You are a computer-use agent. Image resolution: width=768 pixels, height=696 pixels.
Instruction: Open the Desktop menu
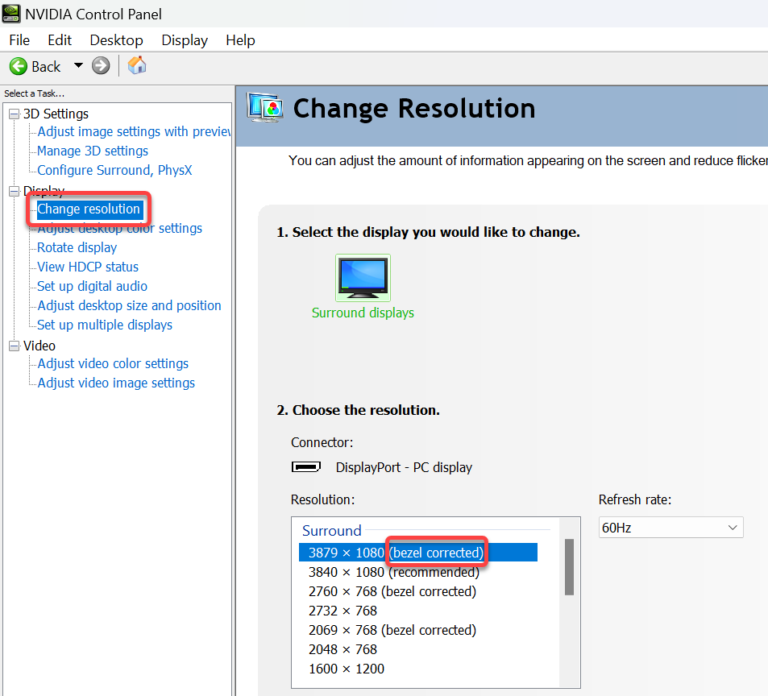point(116,40)
